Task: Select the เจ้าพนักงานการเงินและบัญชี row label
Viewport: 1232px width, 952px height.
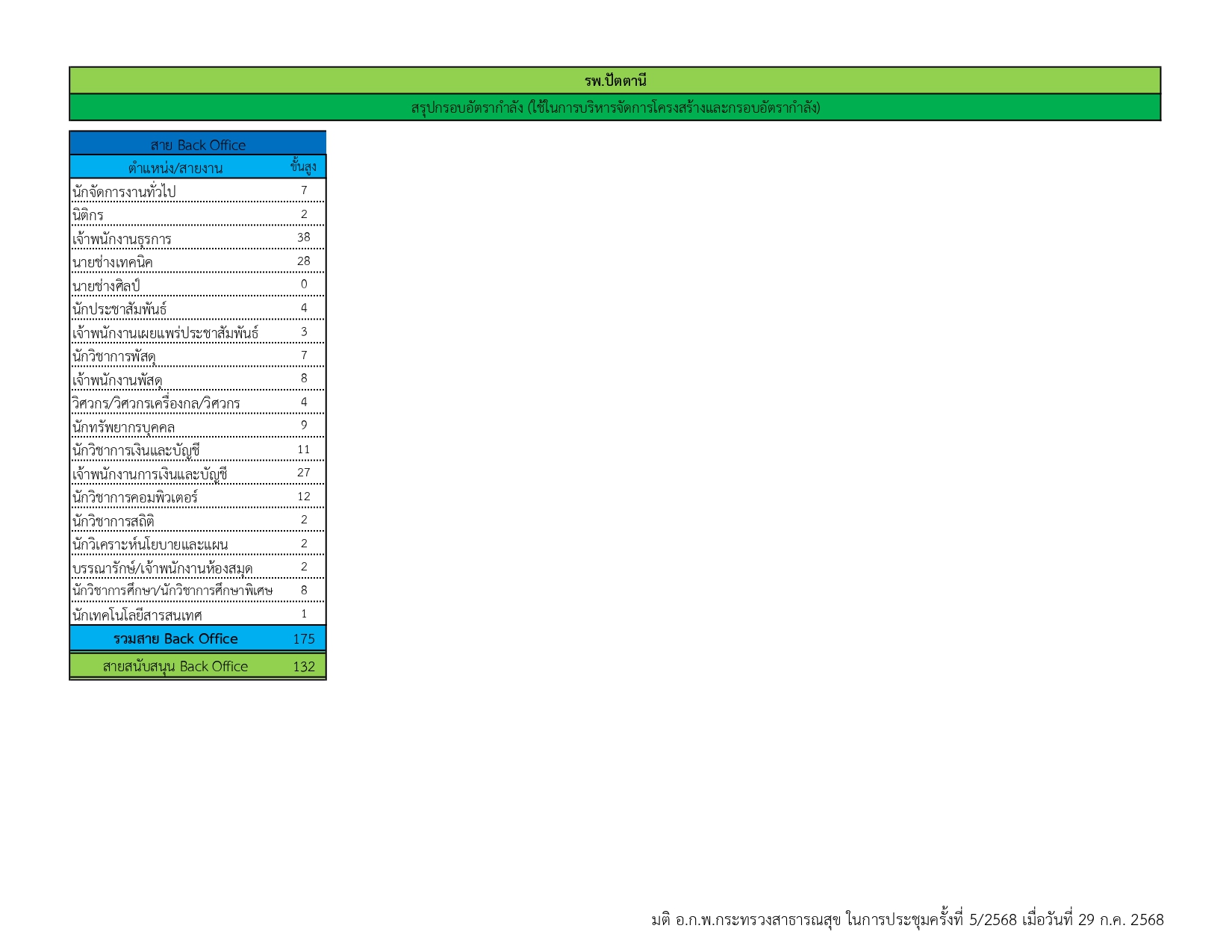Action: click(x=149, y=475)
